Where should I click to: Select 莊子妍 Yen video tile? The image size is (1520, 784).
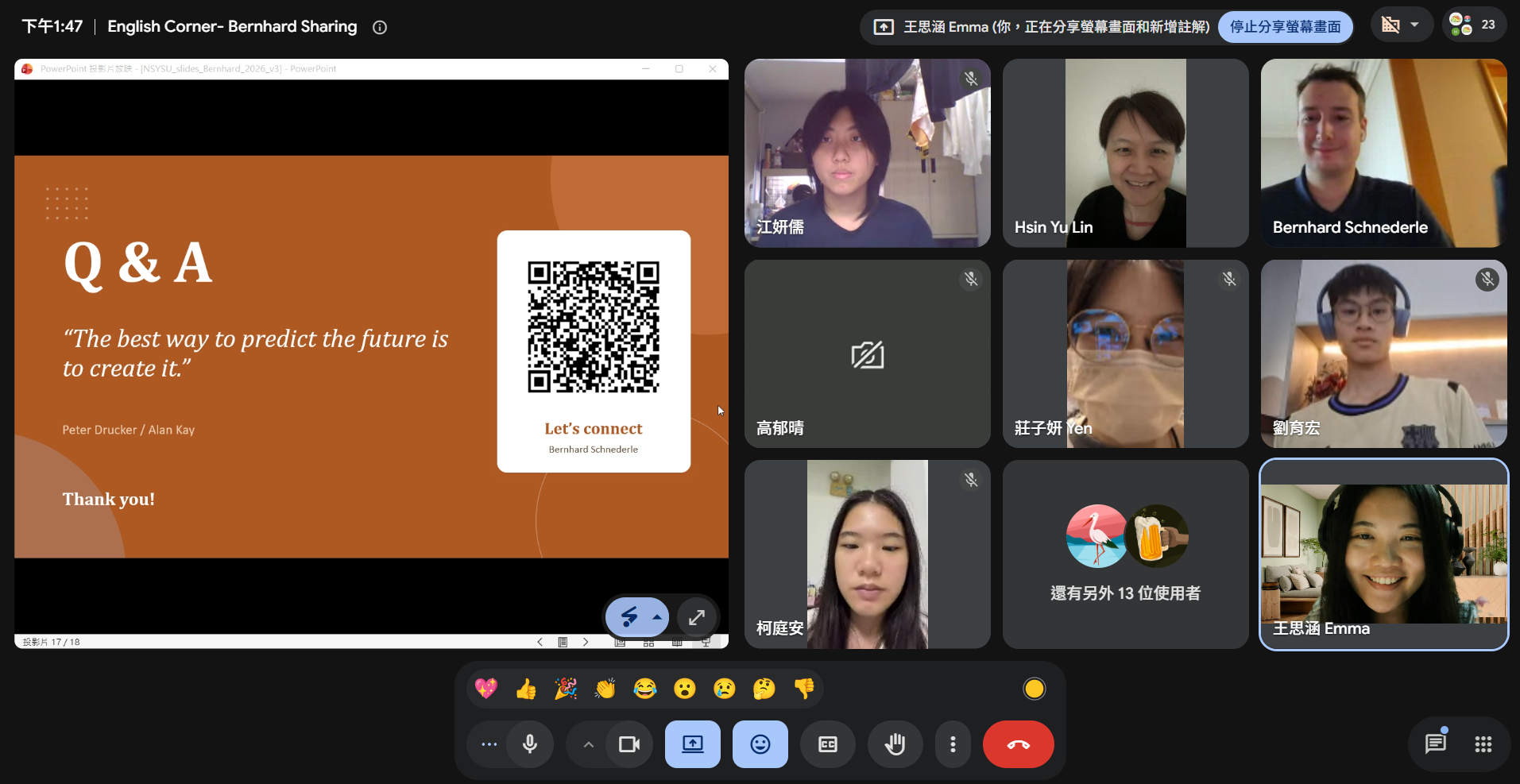coord(1126,353)
